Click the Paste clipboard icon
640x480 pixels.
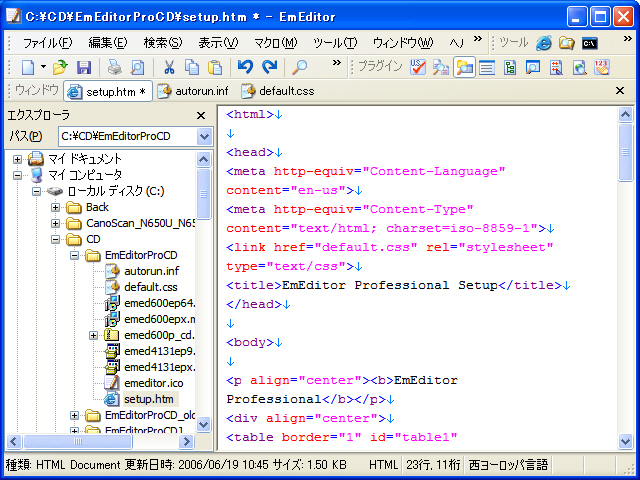[x=215, y=67]
